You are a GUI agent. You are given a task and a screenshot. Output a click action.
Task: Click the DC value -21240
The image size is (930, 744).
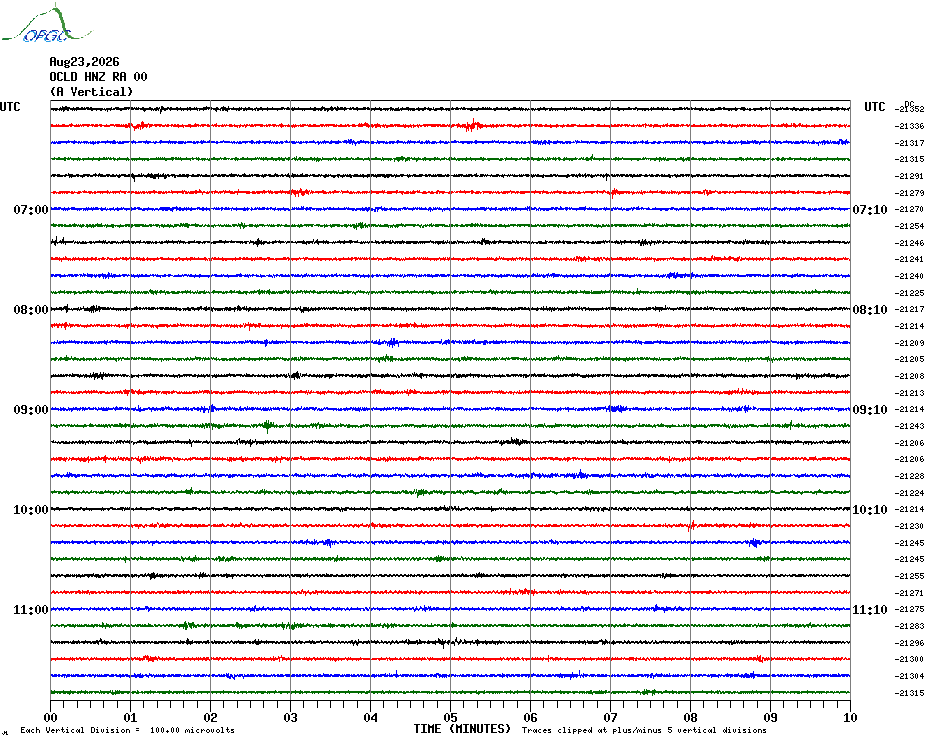coord(909,276)
